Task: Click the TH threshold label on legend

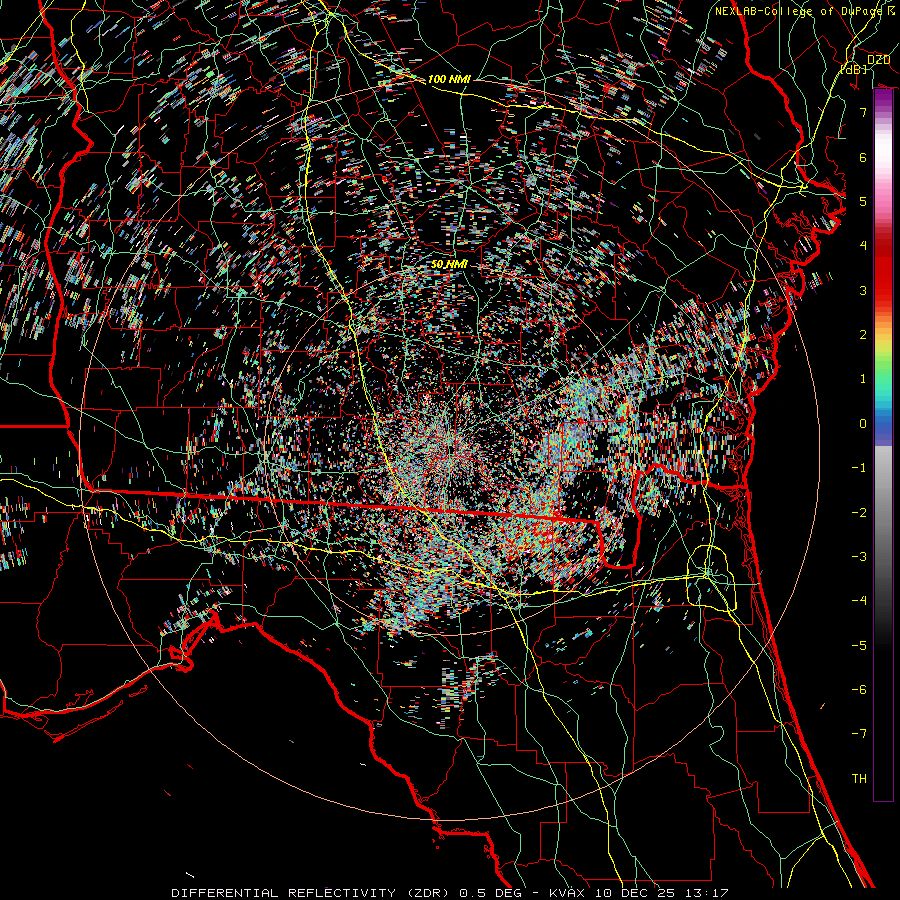Action: click(x=859, y=779)
